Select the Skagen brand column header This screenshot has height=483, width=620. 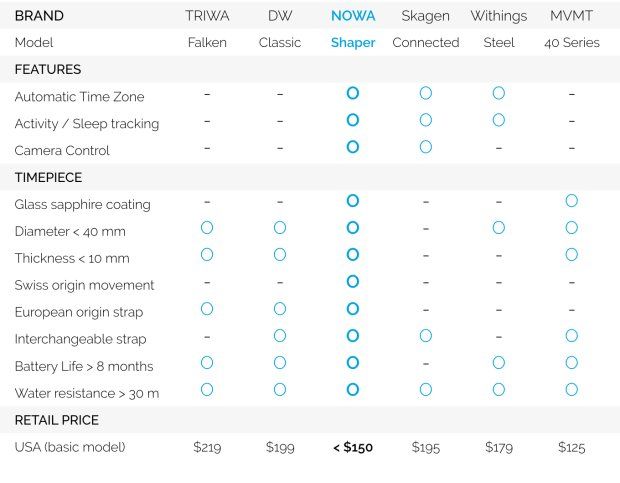[x=425, y=16]
